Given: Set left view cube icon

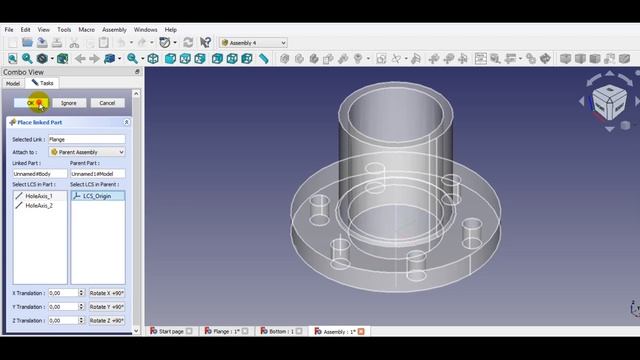Looking at the screenshot, I should (247, 59).
